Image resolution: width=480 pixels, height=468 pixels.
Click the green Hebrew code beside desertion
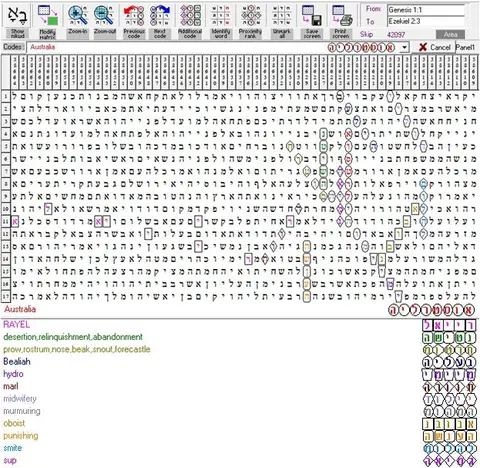pyautogui.click(x=449, y=338)
